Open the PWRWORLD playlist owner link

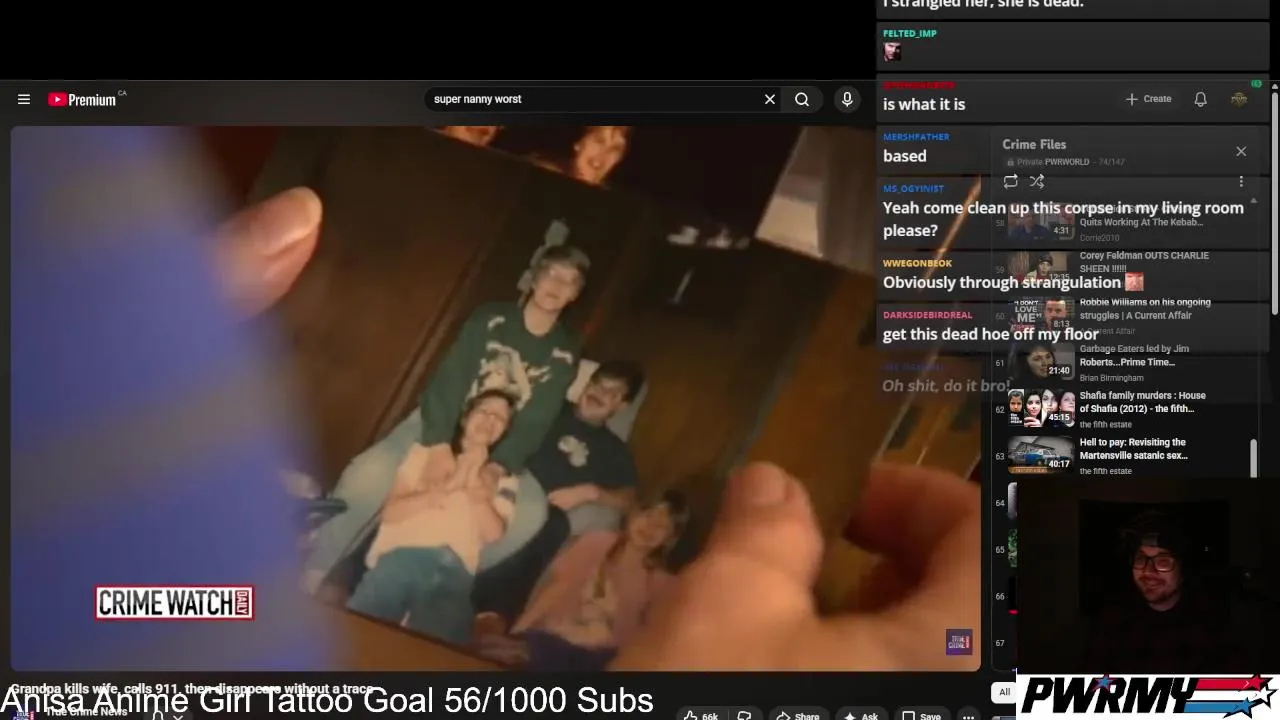[x=1066, y=162]
